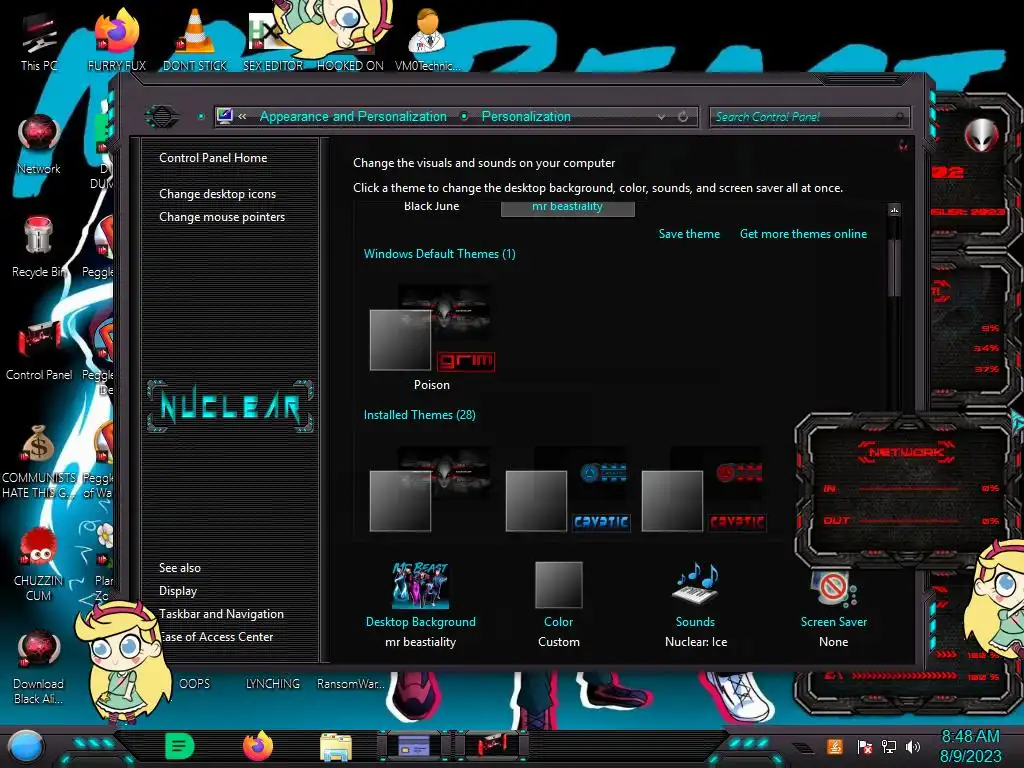Open Sounds Nuclear: Ice settings
The image size is (1024, 768).
click(696, 604)
